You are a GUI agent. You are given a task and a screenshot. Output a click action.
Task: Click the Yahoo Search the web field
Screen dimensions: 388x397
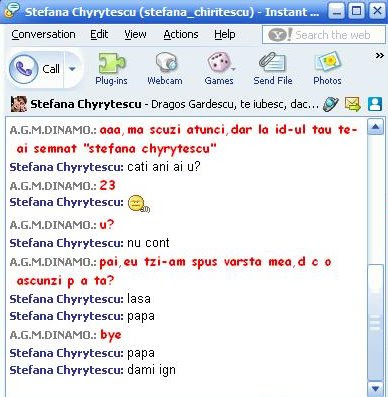coord(324,35)
